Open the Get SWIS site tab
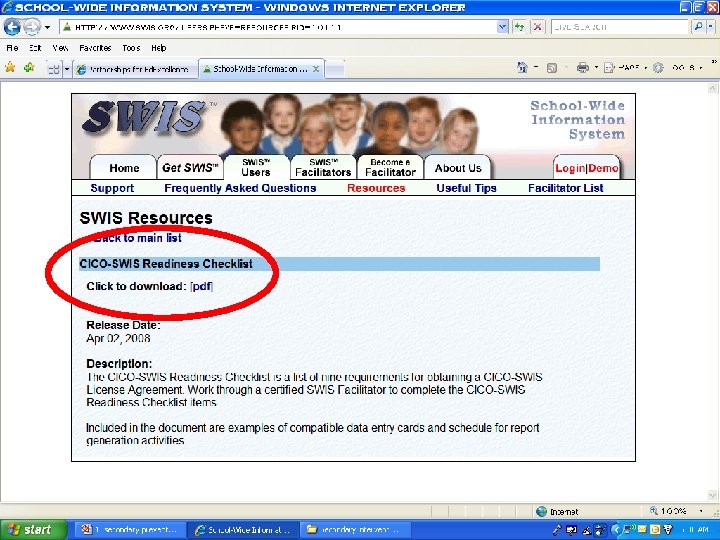 coord(190,168)
